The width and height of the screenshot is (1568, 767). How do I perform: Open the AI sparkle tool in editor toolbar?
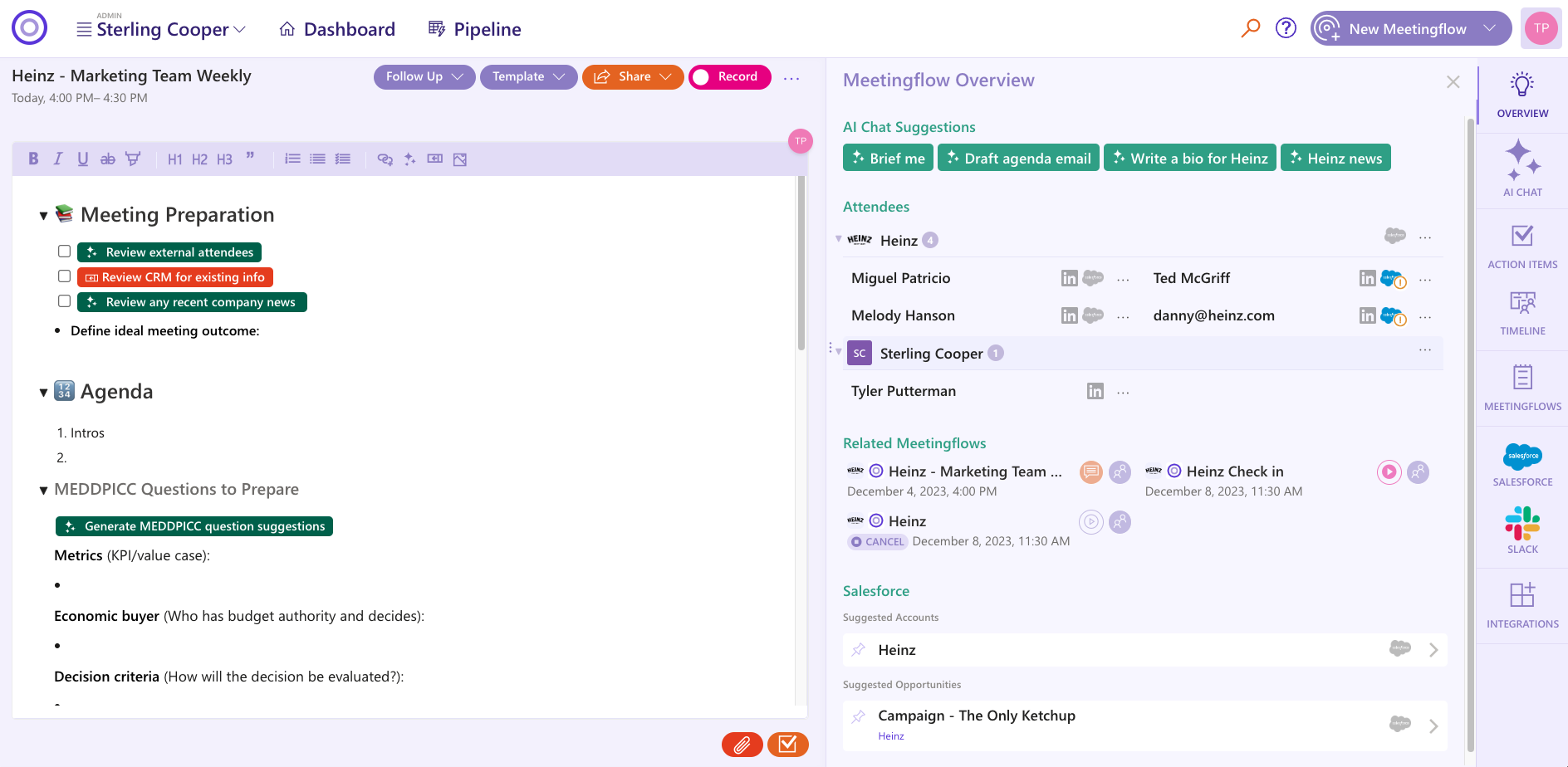tap(409, 159)
